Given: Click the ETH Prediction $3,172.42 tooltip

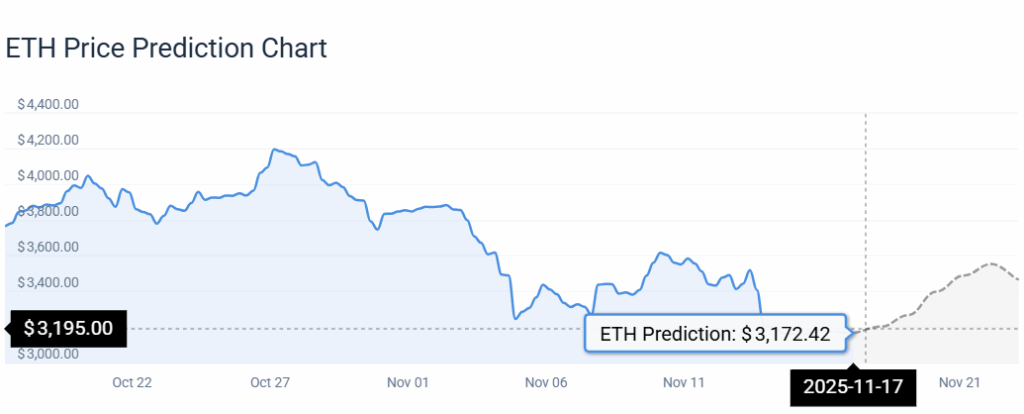Looking at the screenshot, I should (715, 334).
